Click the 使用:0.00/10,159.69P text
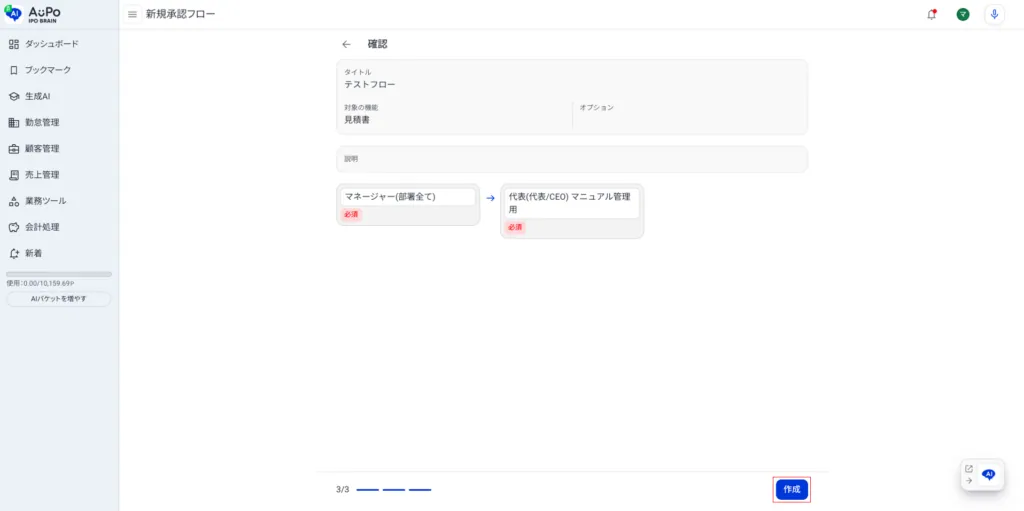Image resolution: width=1024 pixels, height=511 pixels. pyautogui.click(x=40, y=284)
